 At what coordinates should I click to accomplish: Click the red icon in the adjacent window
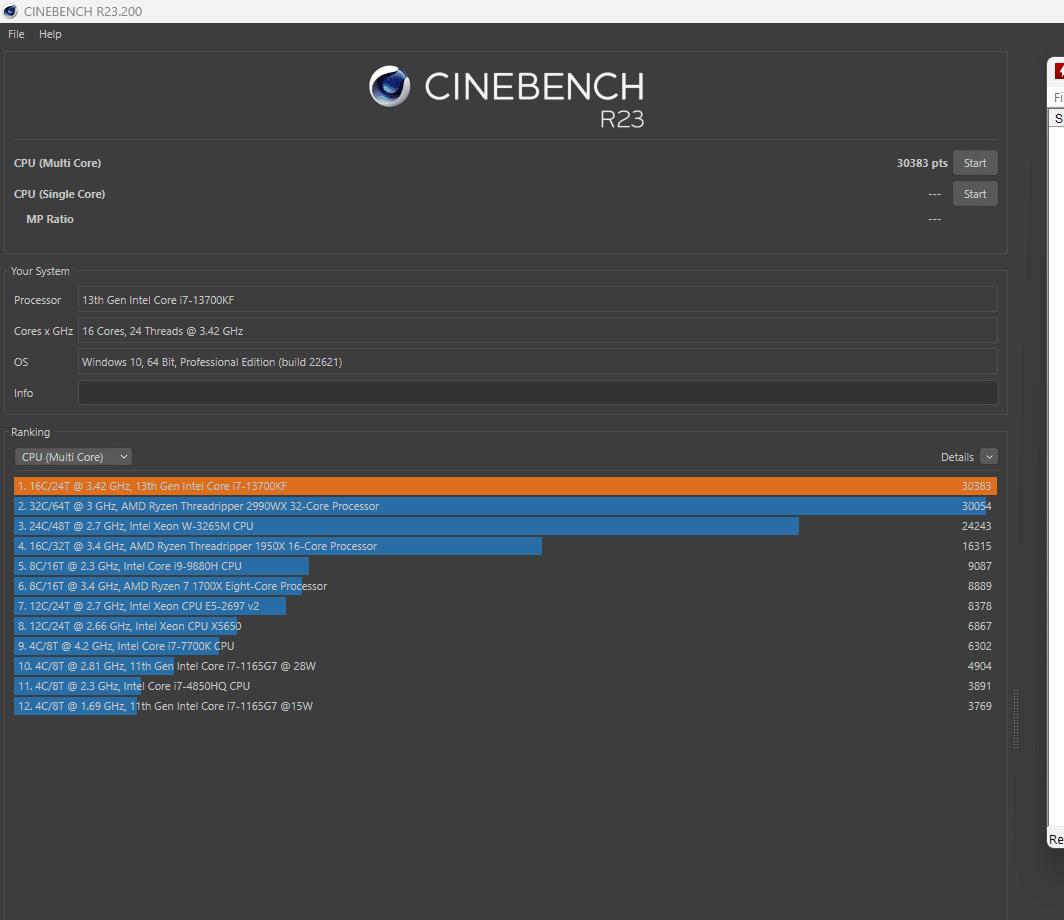click(1059, 71)
